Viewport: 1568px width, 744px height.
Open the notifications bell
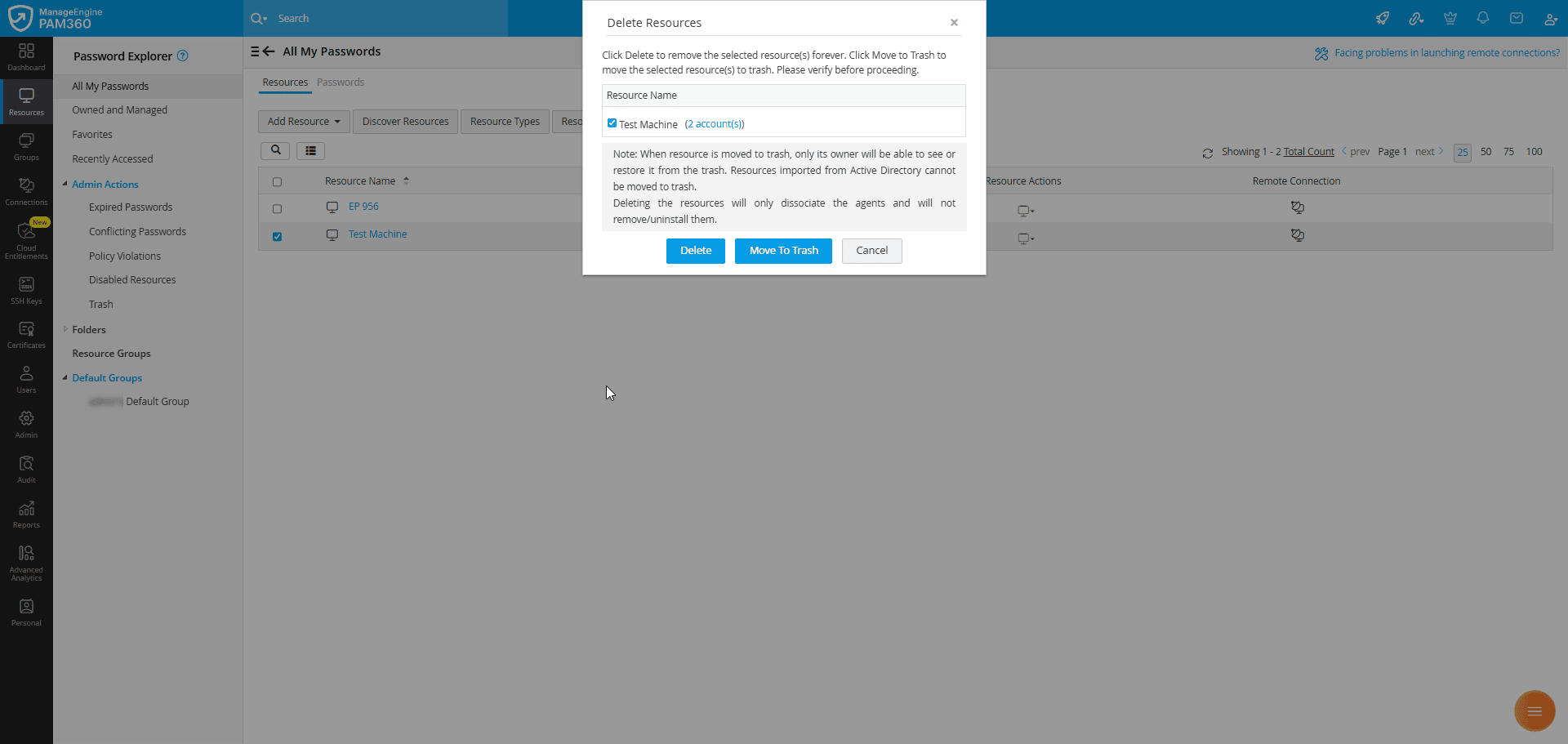(1482, 18)
